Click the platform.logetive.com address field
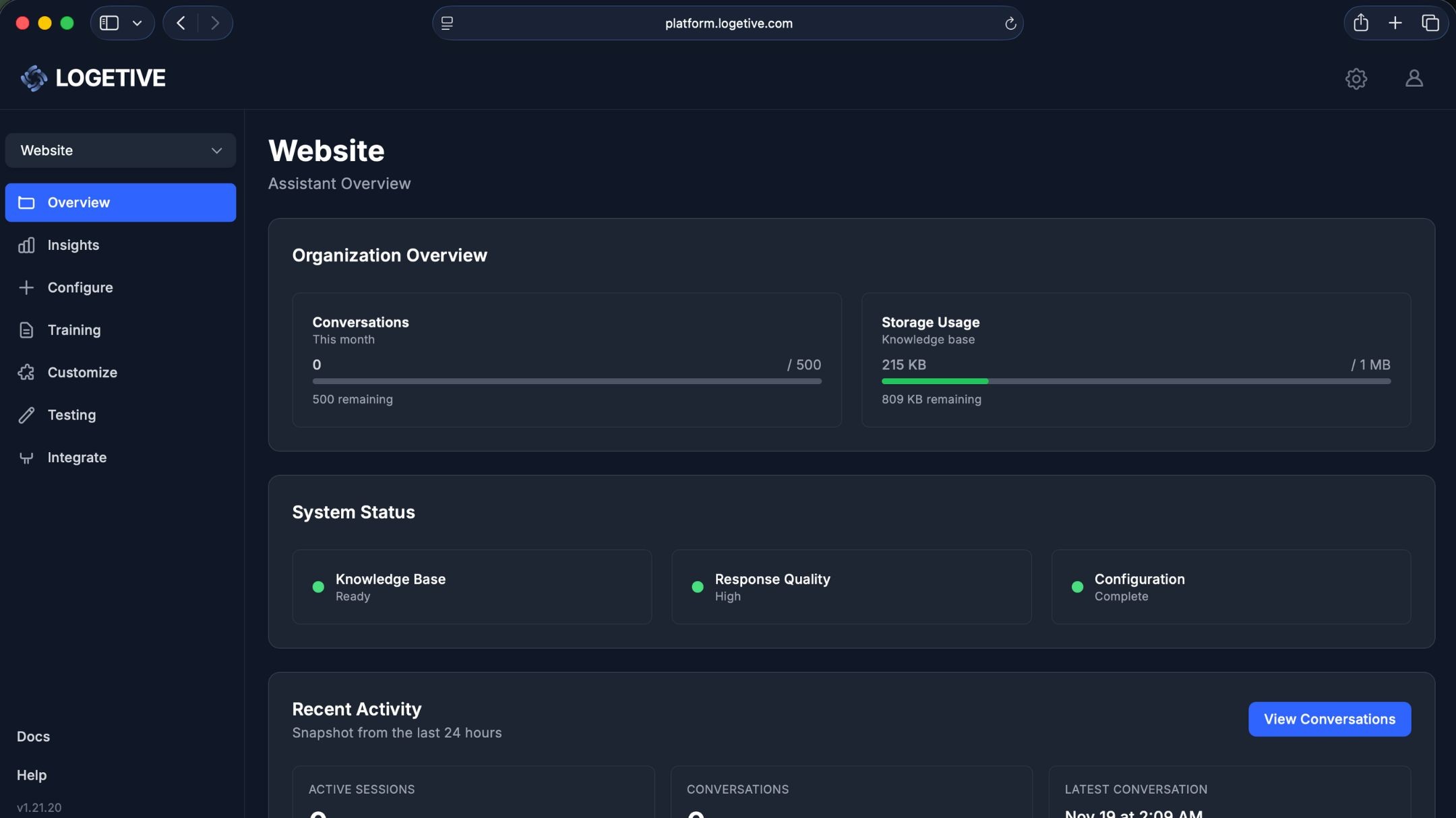1456x818 pixels. 728,24
